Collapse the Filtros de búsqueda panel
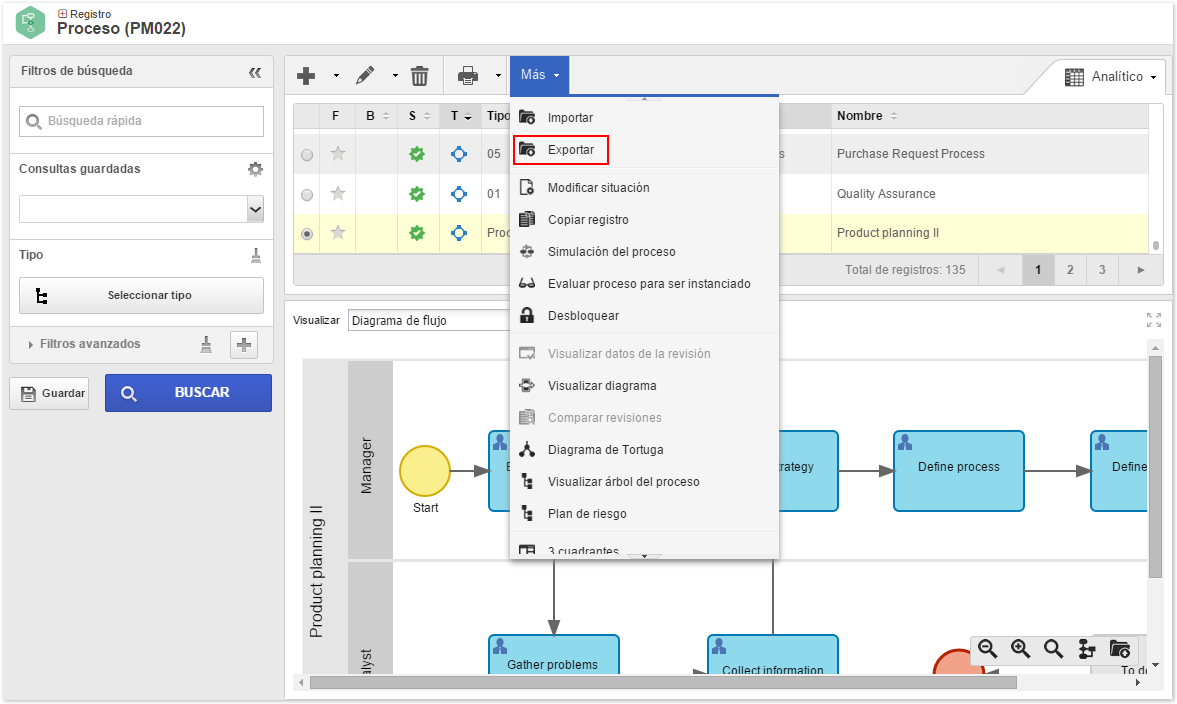 pos(255,72)
